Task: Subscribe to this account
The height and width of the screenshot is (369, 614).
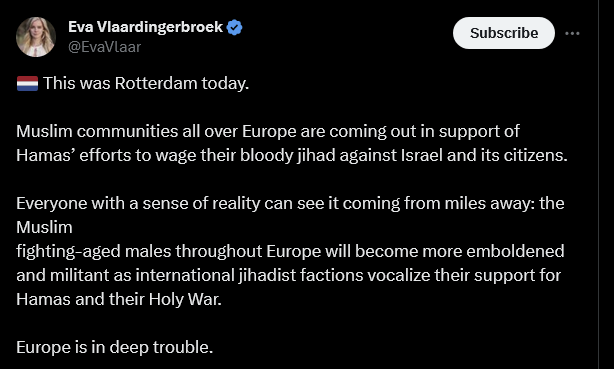Action: point(504,33)
